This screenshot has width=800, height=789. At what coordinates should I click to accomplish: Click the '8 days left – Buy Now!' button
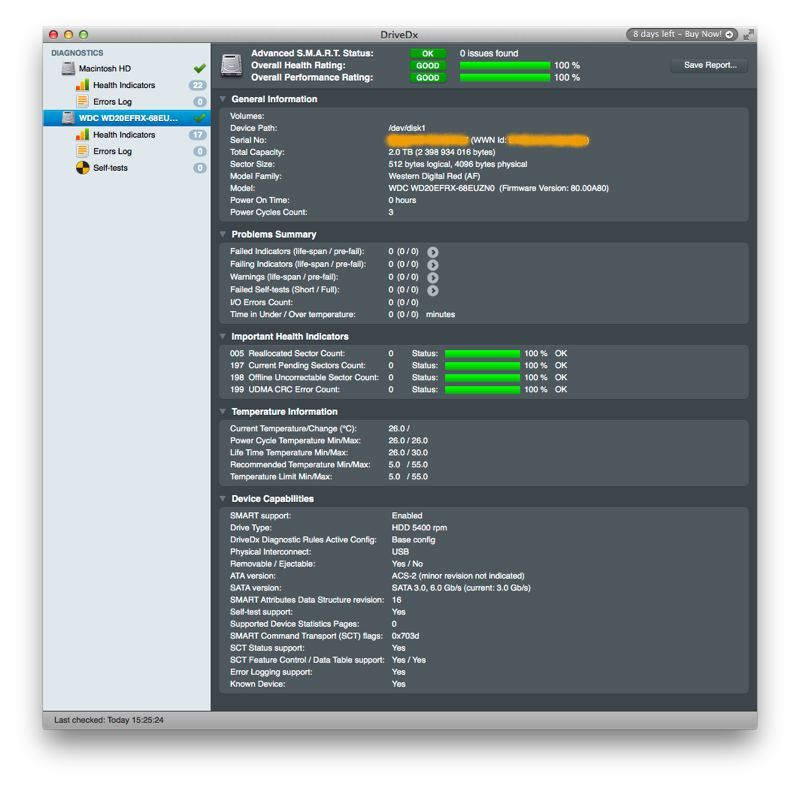(682, 34)
